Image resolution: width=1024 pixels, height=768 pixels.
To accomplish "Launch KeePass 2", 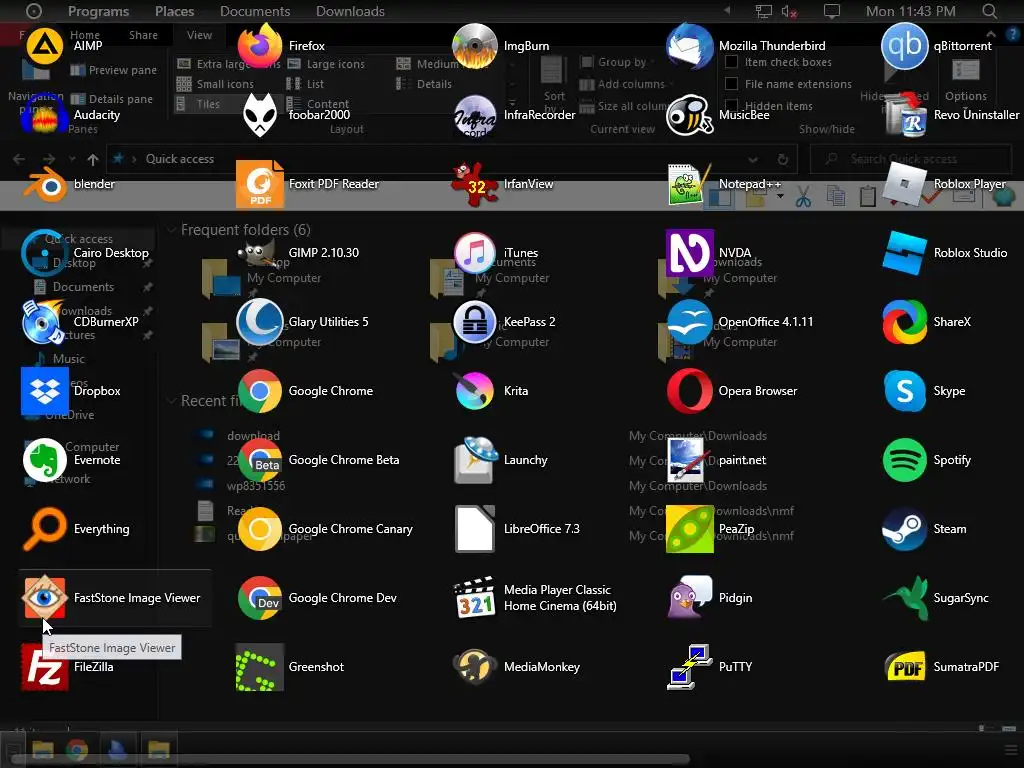I will (x=505, y=322).
